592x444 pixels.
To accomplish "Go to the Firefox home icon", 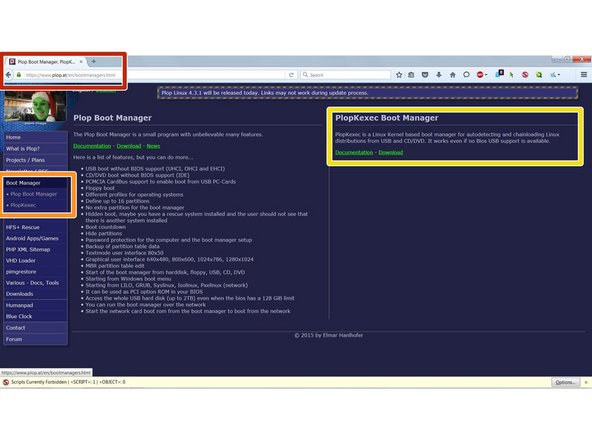I will 452,75.
